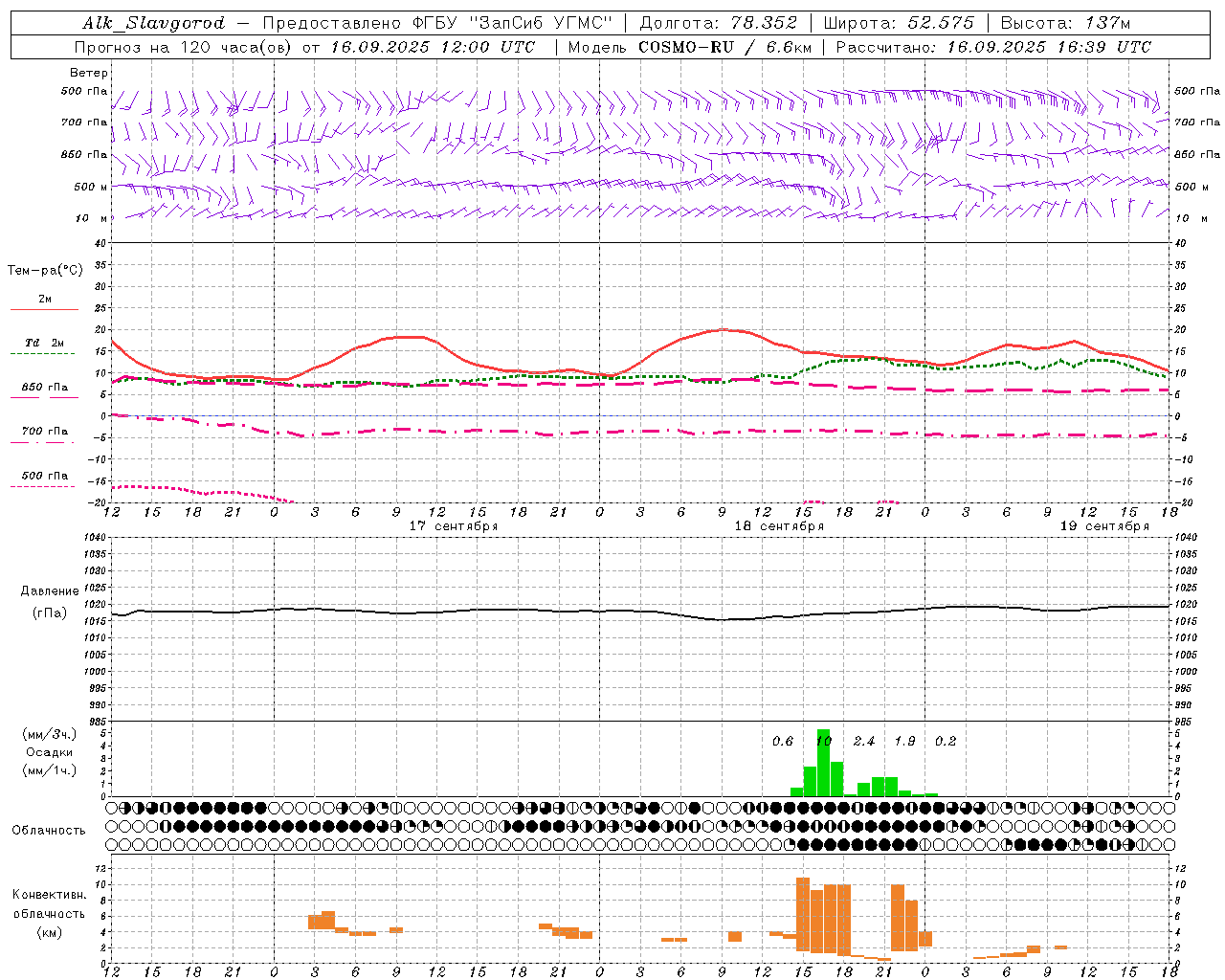1225x980 pixels.
Task: Click the 2м temperature legend line sample
Action: click(45, 309)
